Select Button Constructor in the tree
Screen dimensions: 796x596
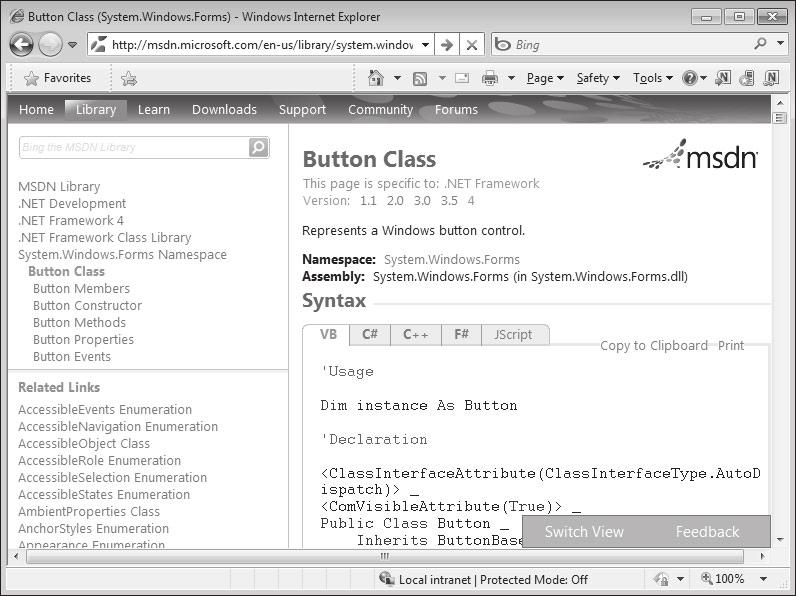pyautogui.click(x=87, y=306)
